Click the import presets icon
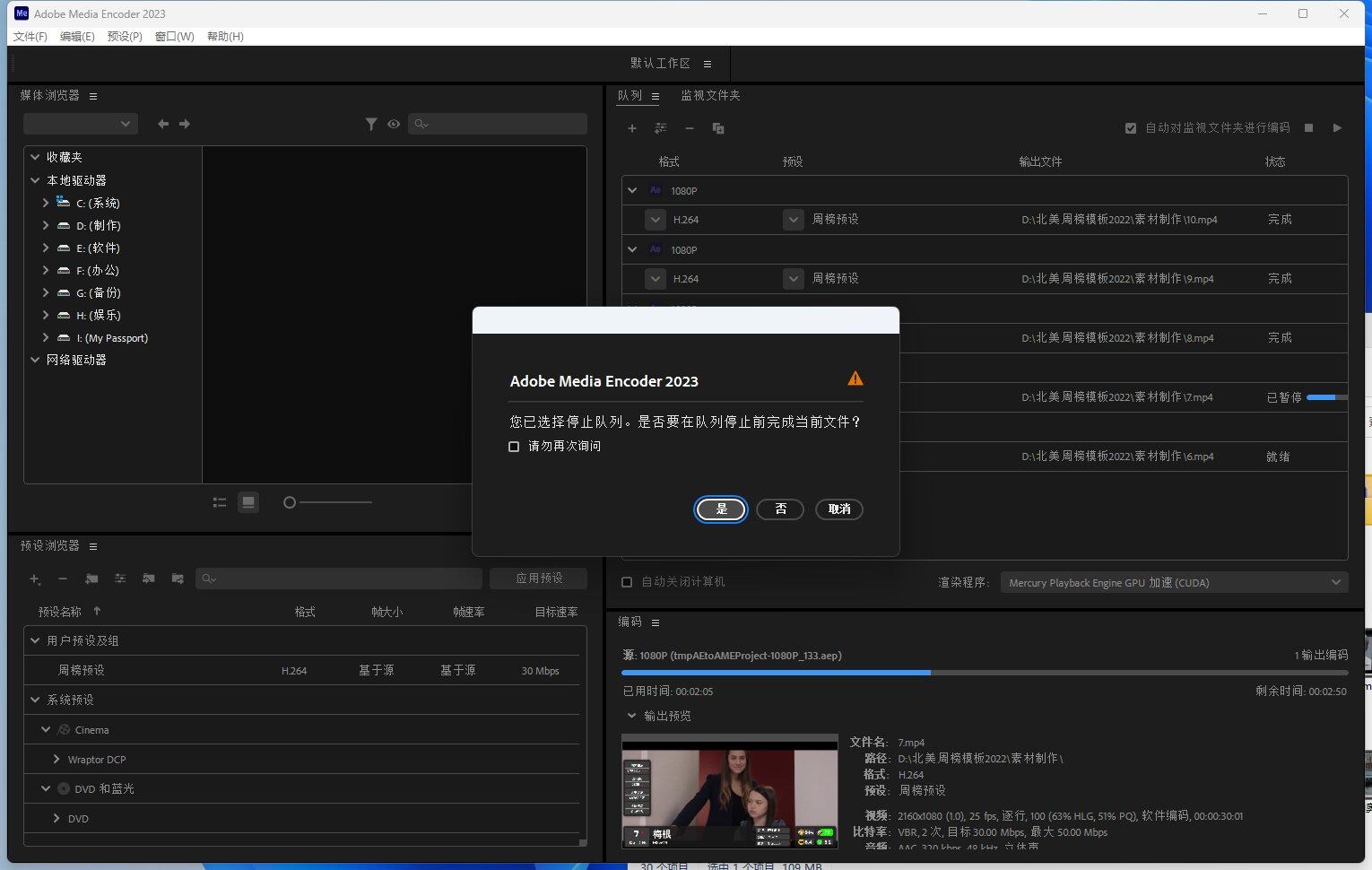 pos(149,579)
